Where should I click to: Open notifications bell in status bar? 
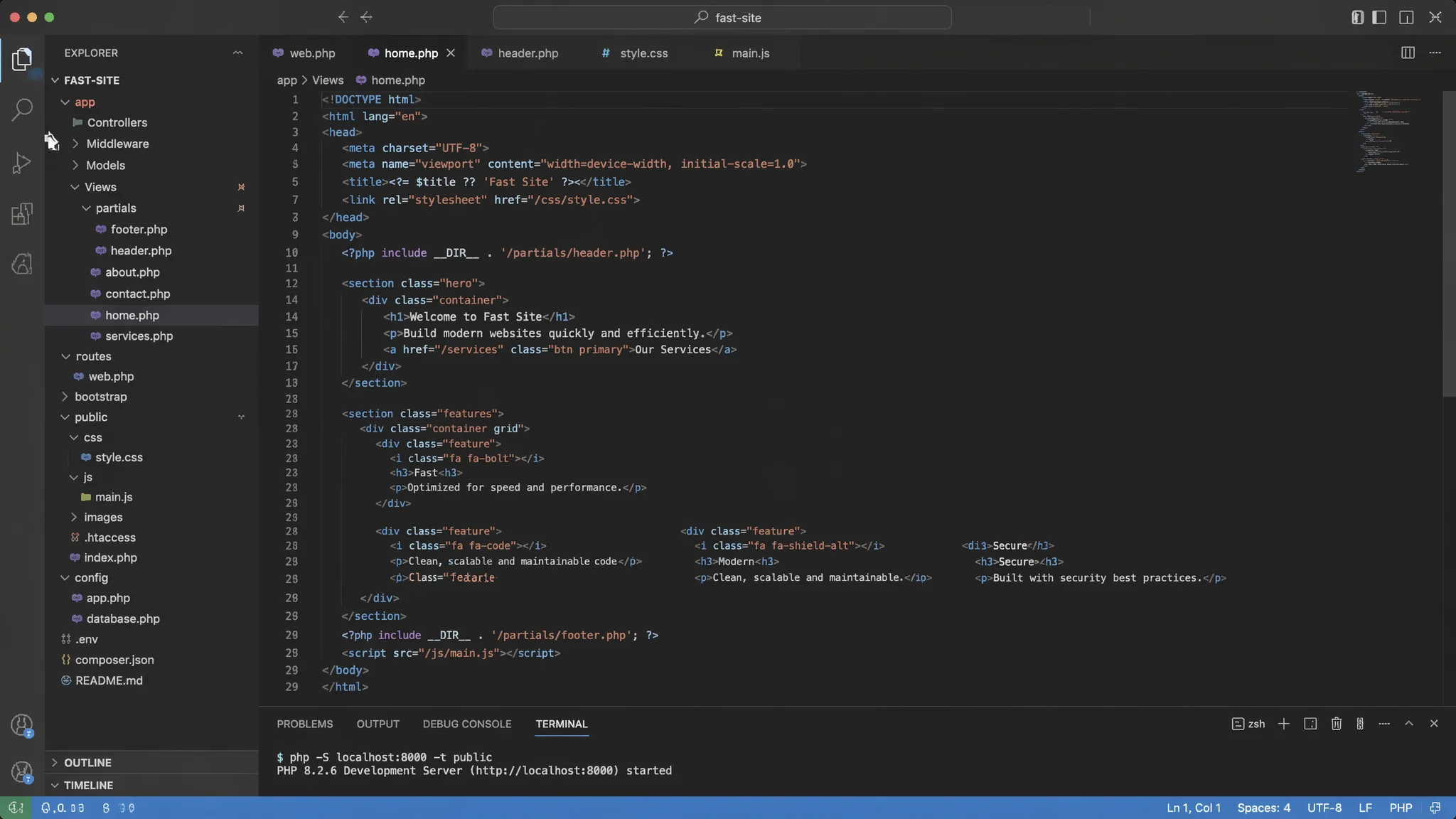pos(1435,808)
